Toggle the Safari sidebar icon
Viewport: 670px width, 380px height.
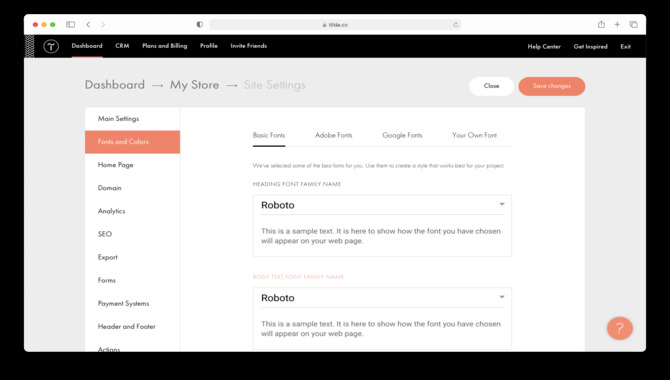coord(71,24)
